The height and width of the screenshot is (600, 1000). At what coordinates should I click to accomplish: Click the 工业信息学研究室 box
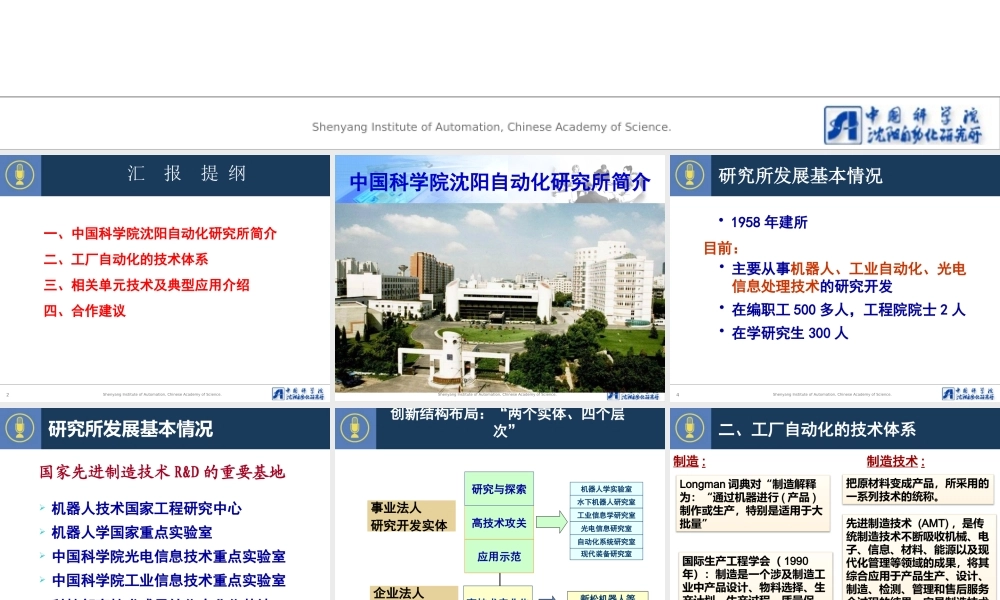606,515
